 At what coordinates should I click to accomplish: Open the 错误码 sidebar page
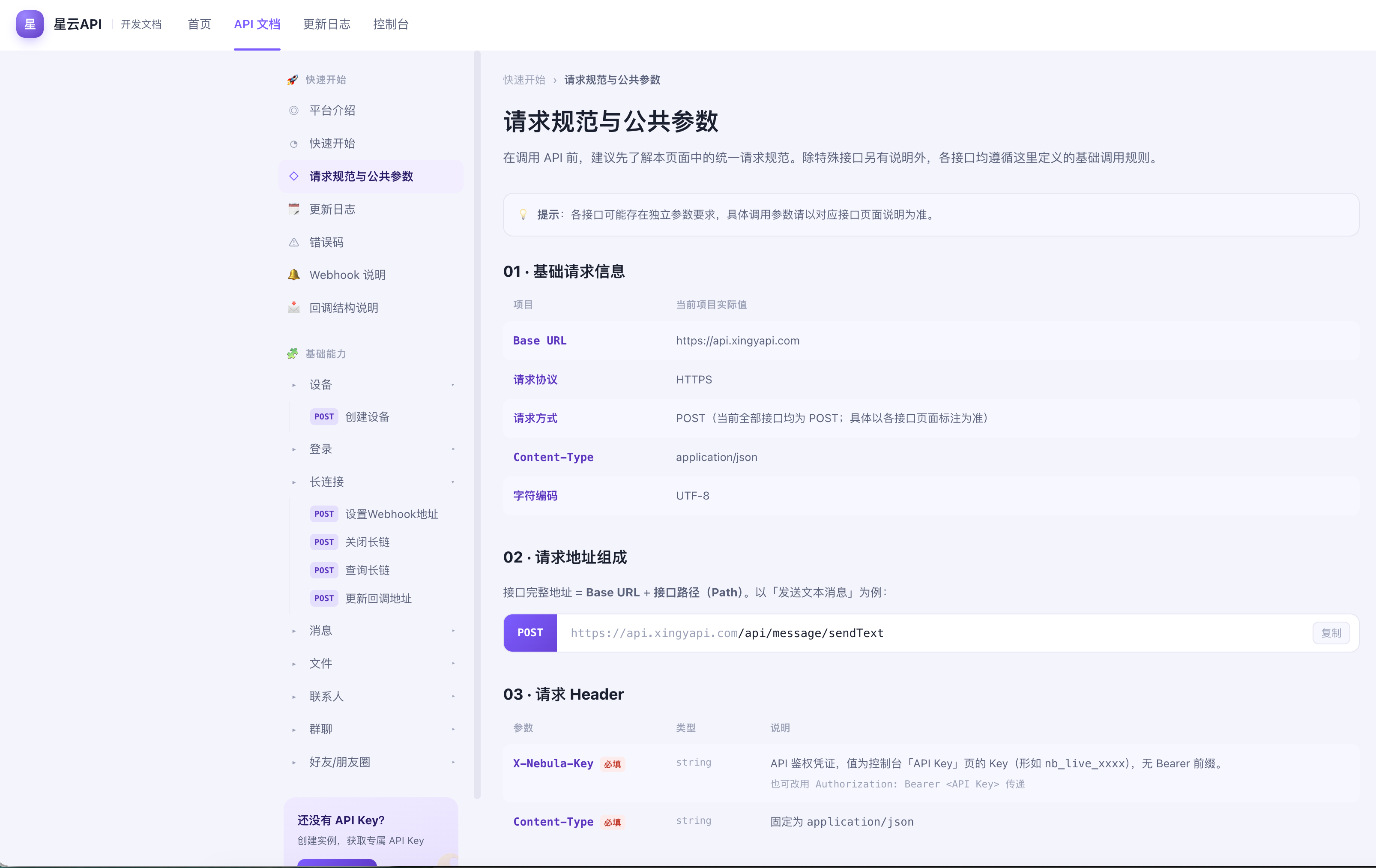370,242
